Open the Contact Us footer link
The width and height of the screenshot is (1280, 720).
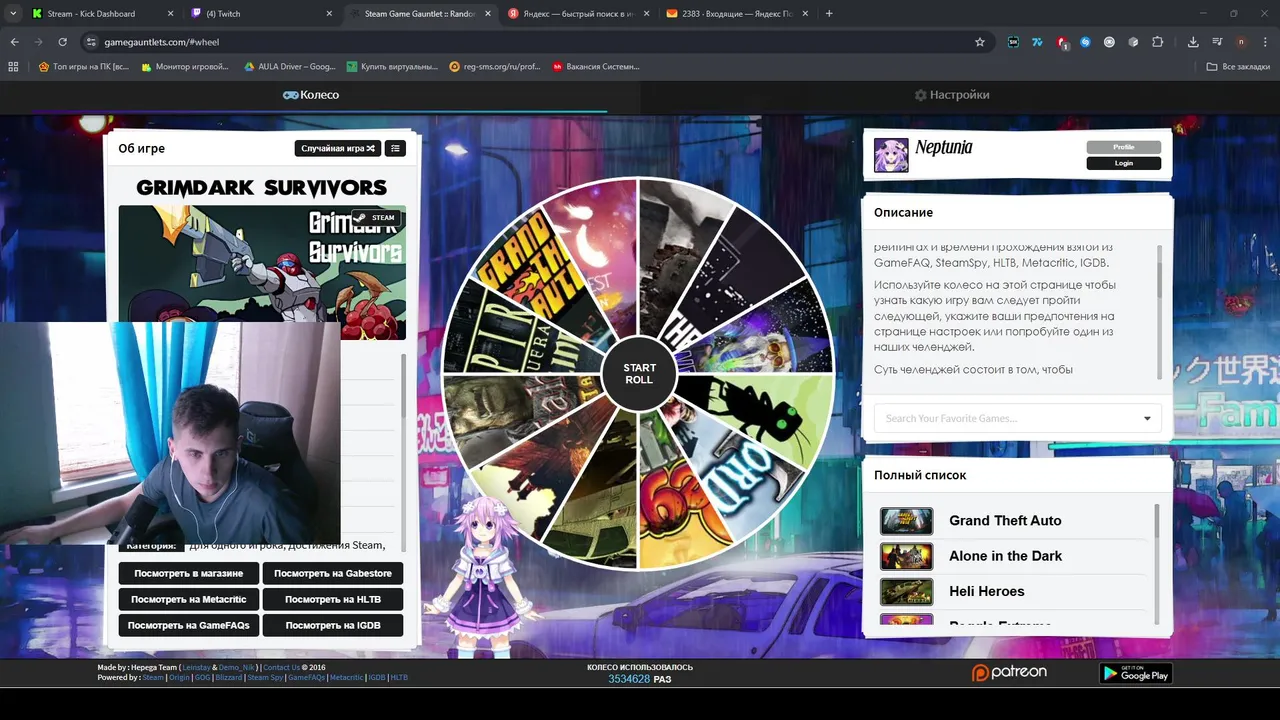[x=281, y=667]
